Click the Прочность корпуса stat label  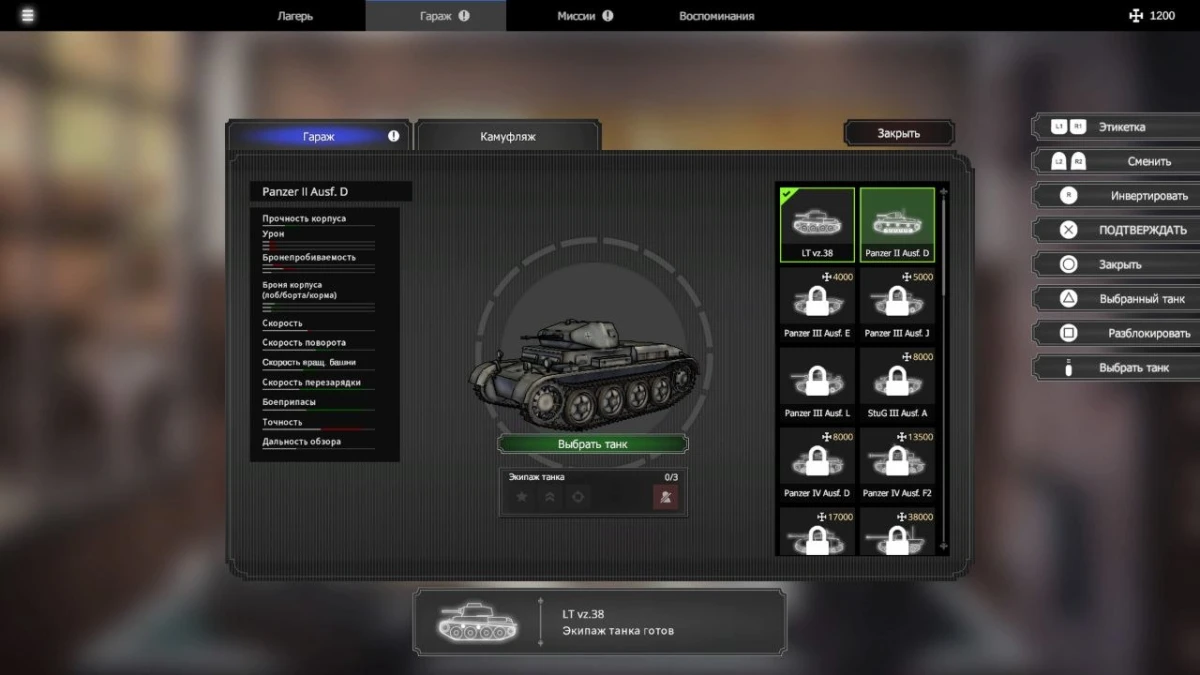(304, 219)
